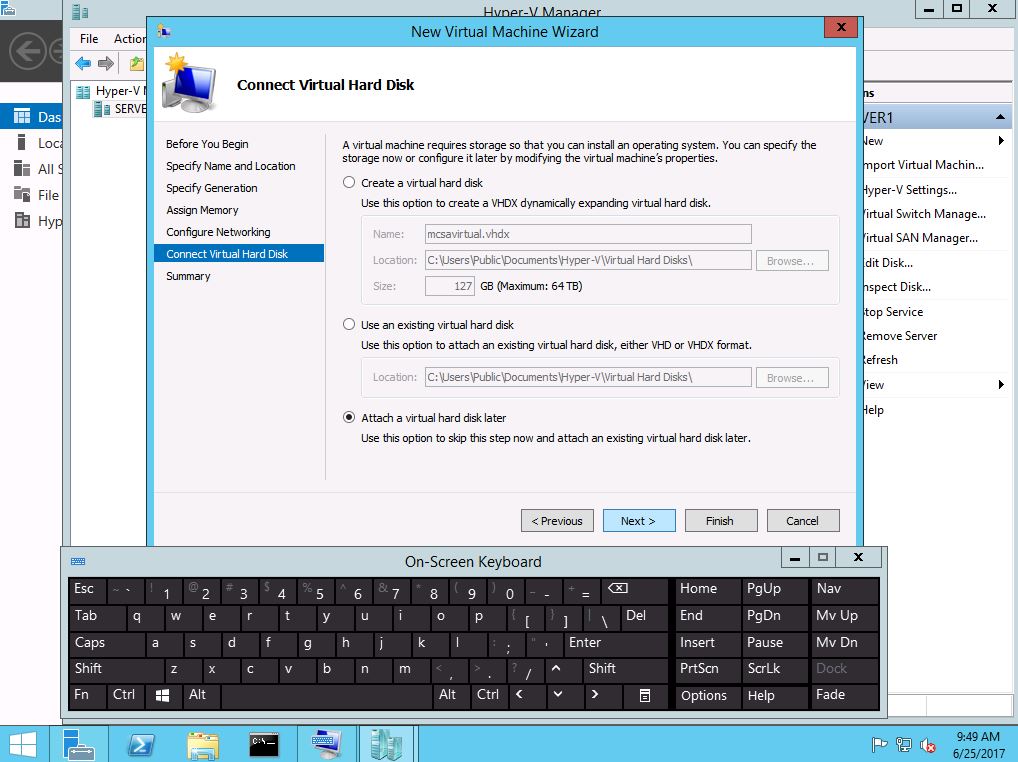Screen dimensions: 1018x762
Task: Open File Explorer in the taskbar
Action: click(x=203, y=744)
